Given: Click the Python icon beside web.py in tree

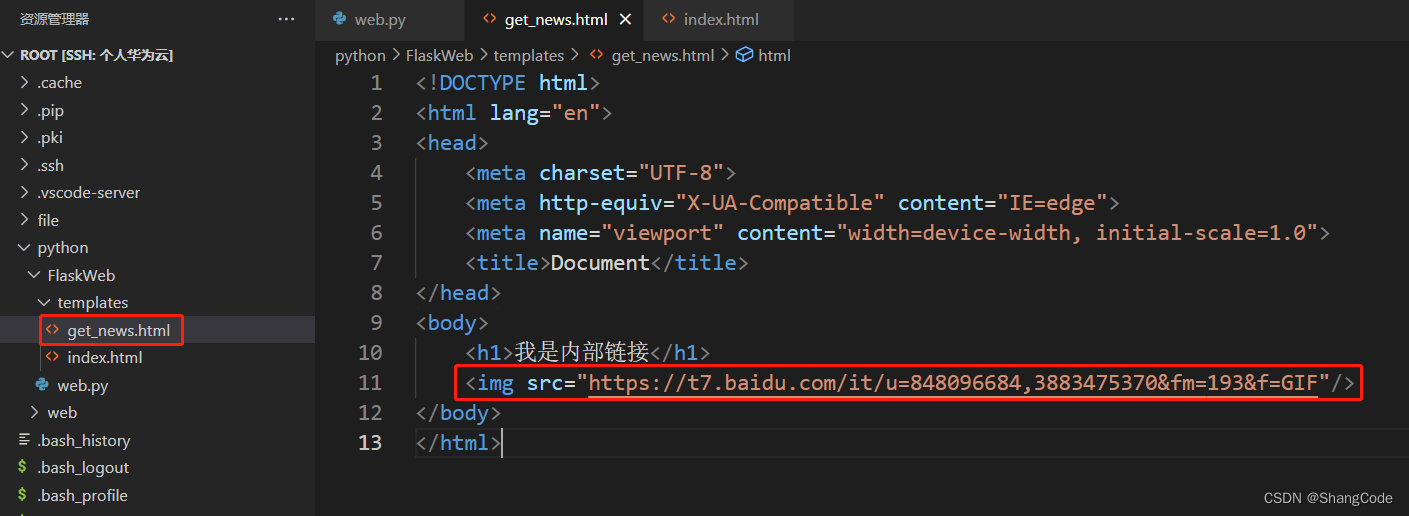Looking at the screenshot, I should [42, 385].
